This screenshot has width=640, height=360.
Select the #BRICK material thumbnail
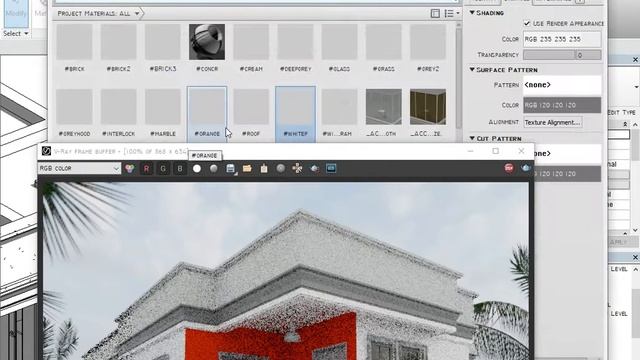click(x=74, y=42)
